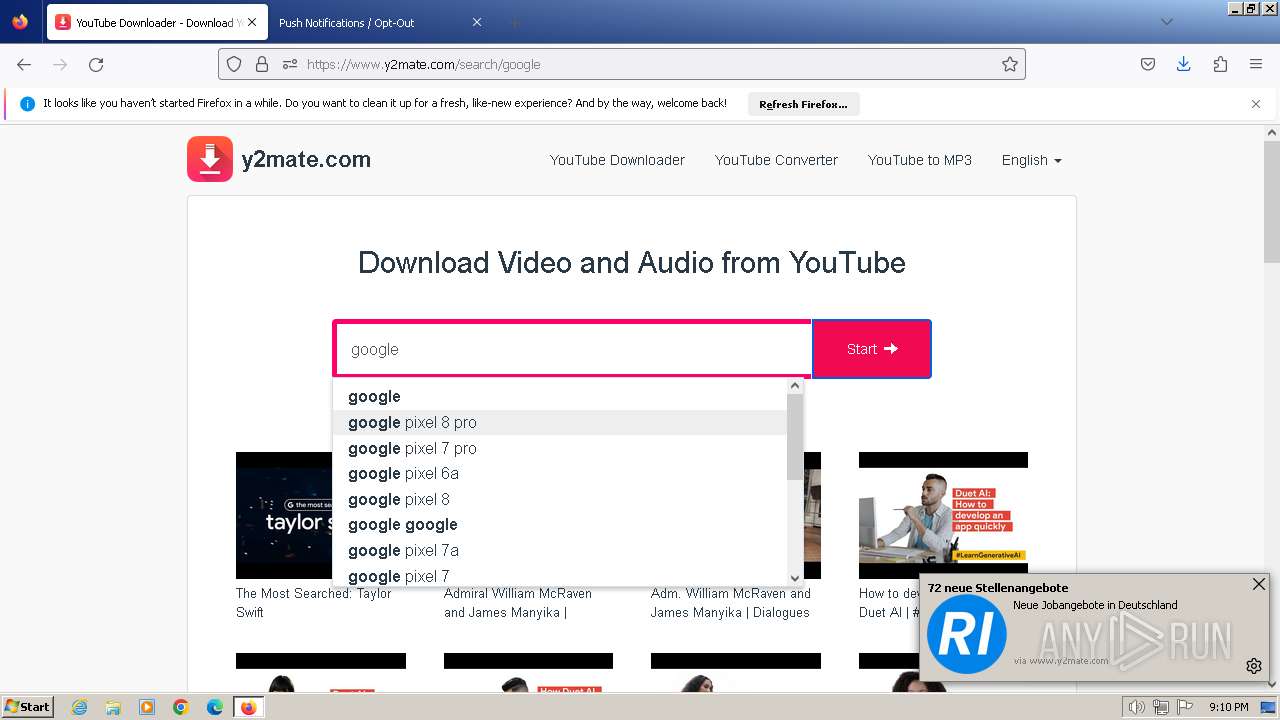Switch to YouTube Downloader tab
Viewport: 1280px width, 720px height.
157,22
